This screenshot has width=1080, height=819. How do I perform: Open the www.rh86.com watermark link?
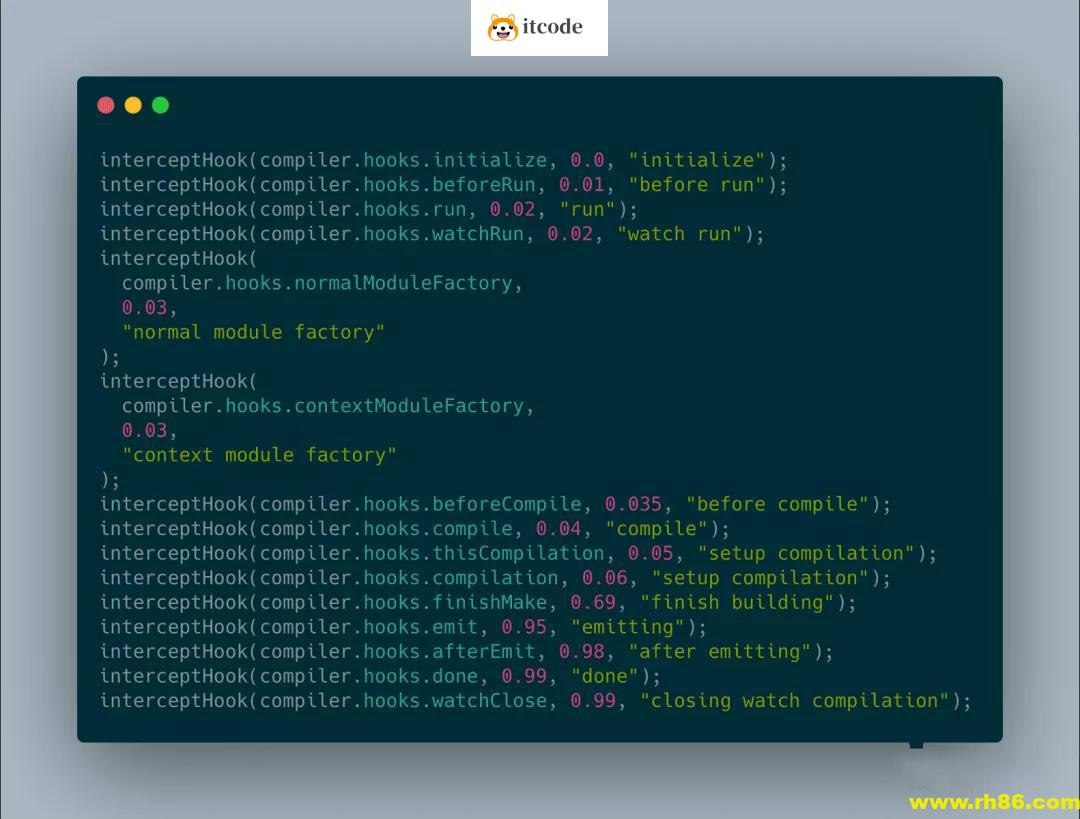[x=990, y=800]
